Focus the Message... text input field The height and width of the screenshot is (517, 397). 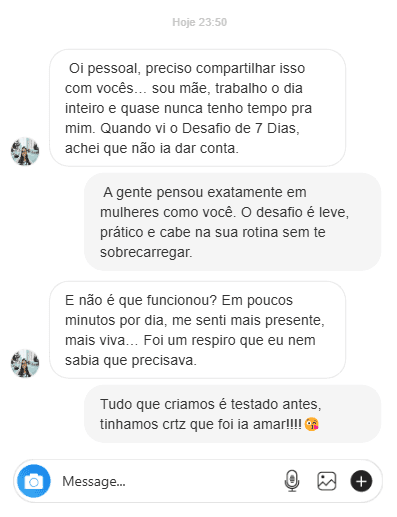click(x=167, y=481)
